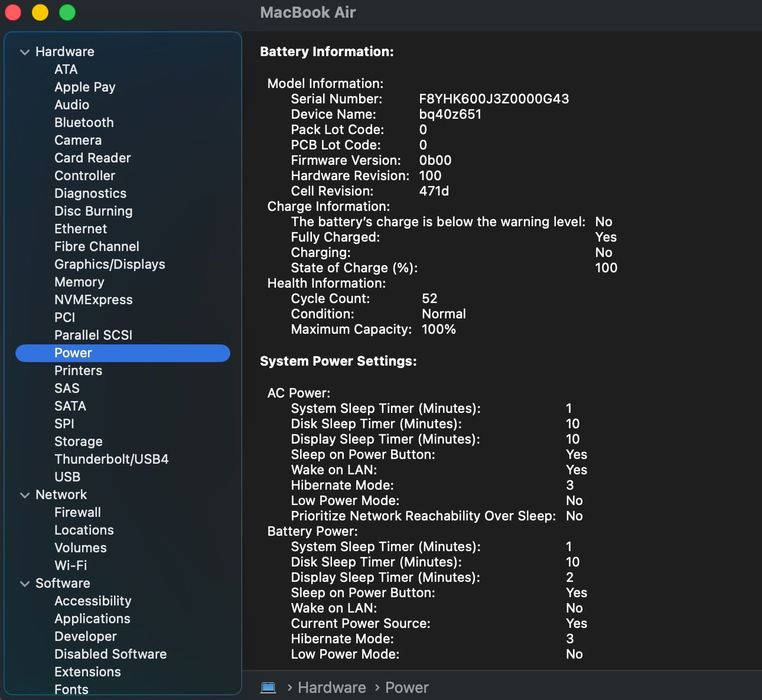Click the Hardware section label
The image size is (762, 700).
[x=65, y=52]
